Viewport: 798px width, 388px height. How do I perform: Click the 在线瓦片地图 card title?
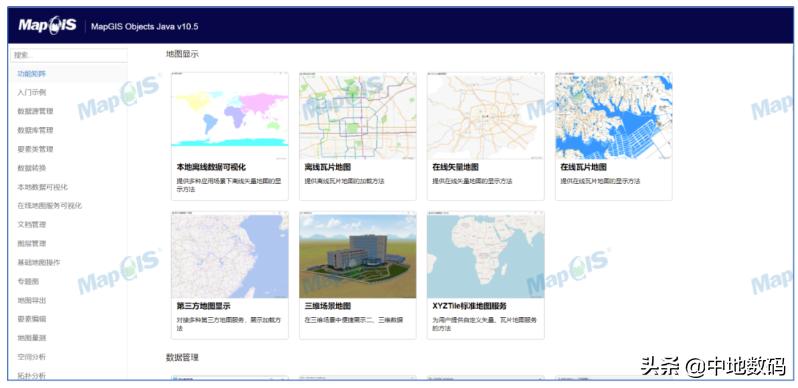[583, 167]
